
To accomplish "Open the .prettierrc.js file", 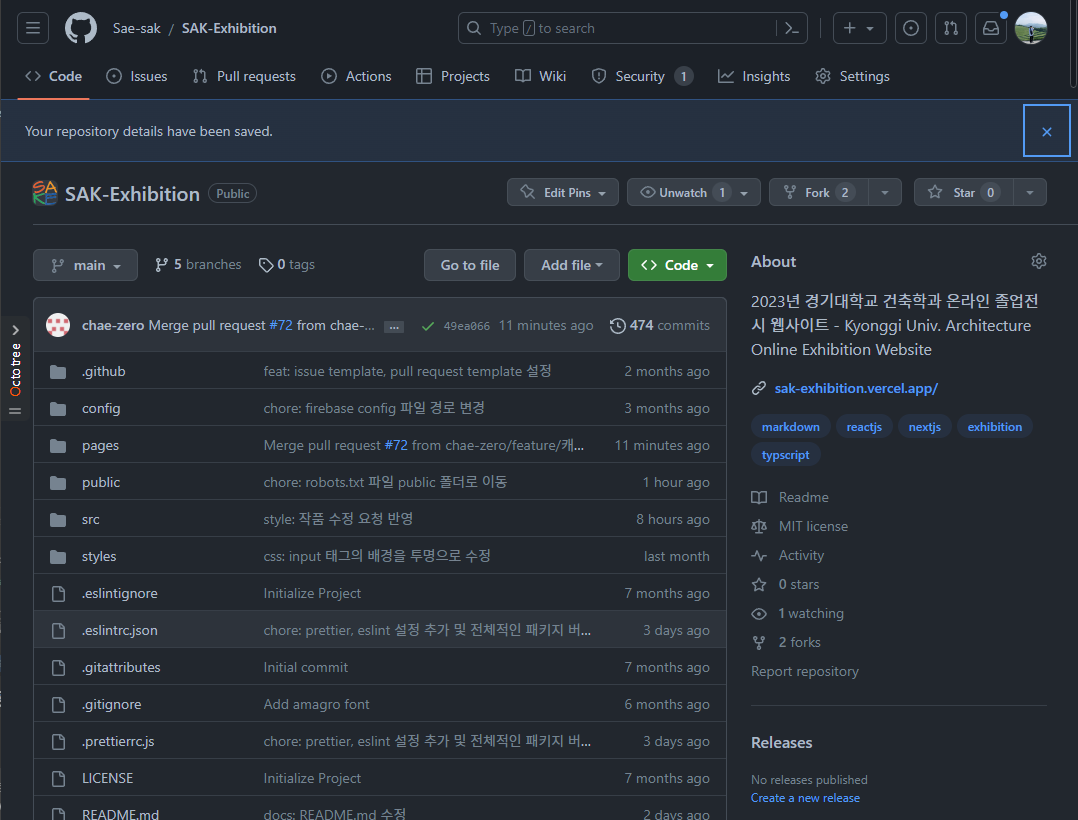I will 118,742.
